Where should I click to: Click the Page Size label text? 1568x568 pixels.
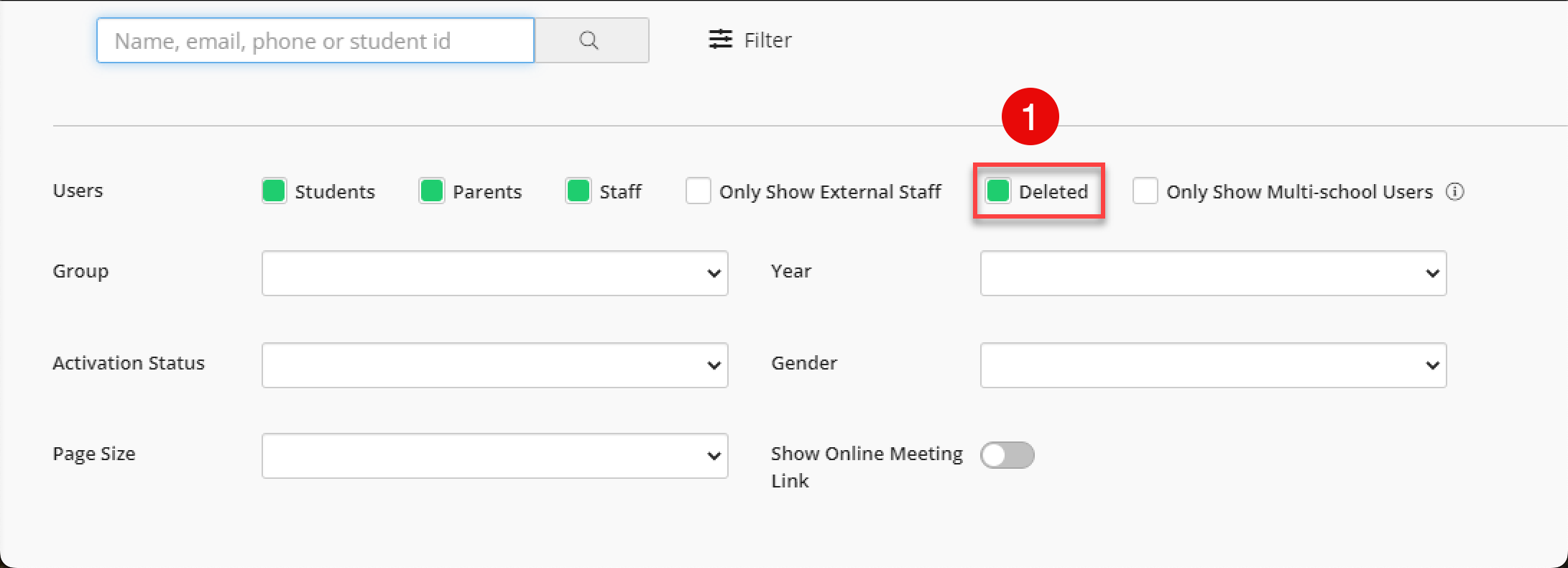tap(94, 454)
